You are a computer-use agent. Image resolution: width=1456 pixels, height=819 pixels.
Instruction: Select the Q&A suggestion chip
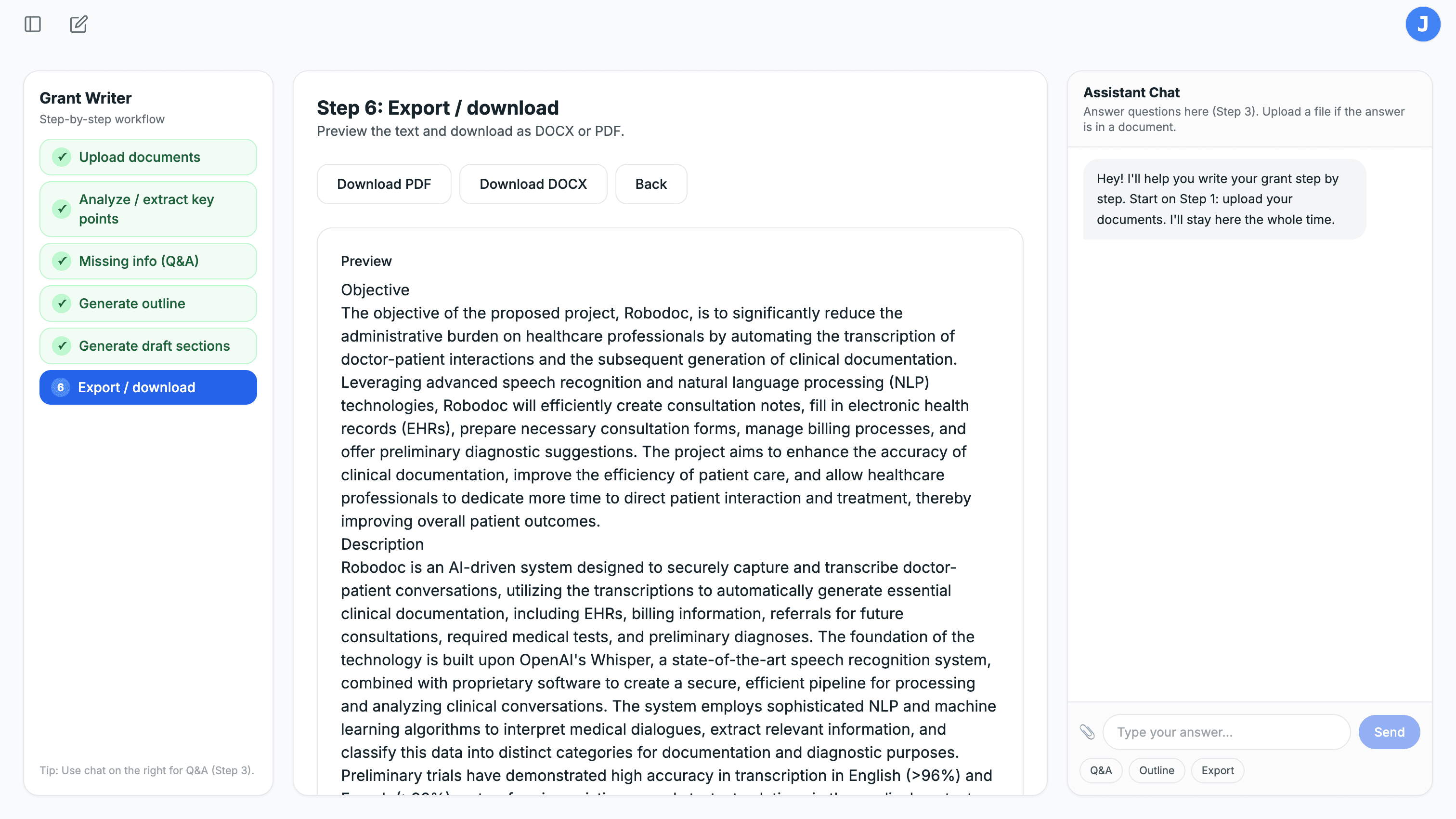pyautogui.click(x=1100, y=770)
